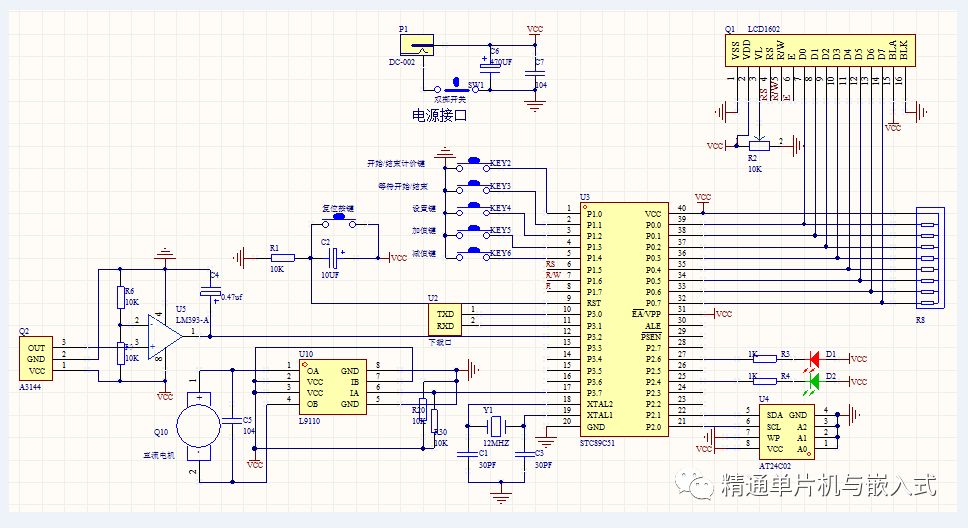Click the 'EA/VPP' pin label on U3
Image resolution: width=968 pixels, height=528 pixels.
coord(646,314)
